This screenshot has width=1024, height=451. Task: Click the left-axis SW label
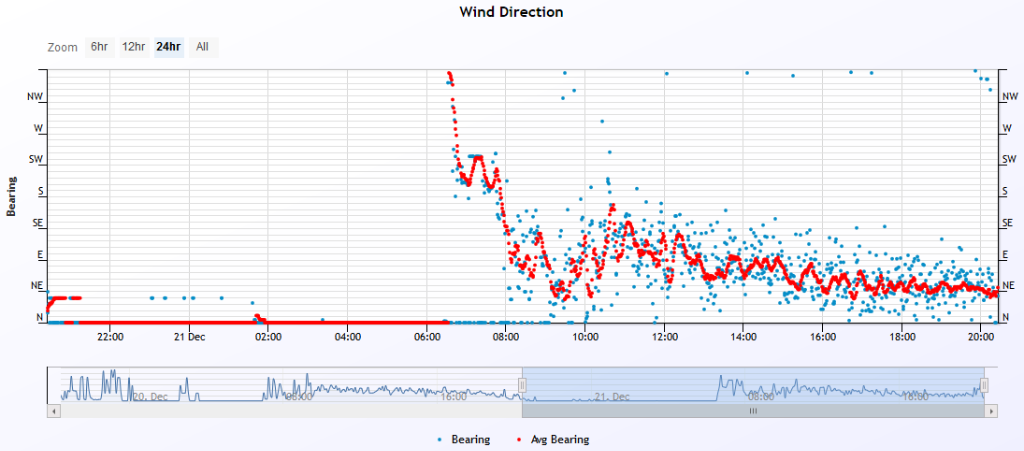[35, 159]
